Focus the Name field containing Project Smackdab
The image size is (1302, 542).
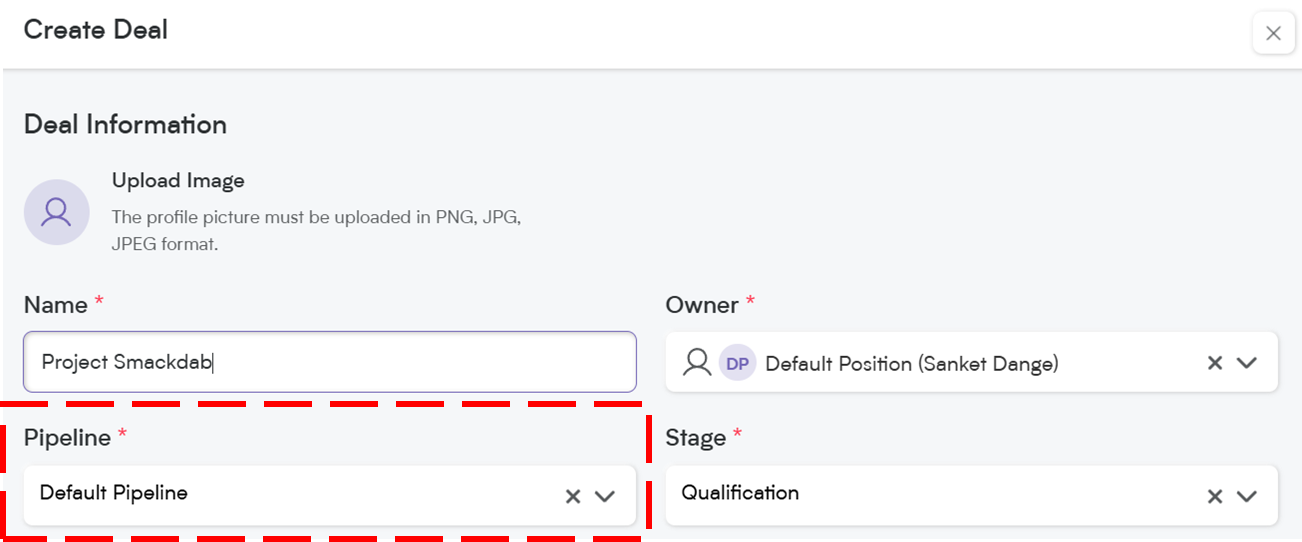tap(329, 362)
